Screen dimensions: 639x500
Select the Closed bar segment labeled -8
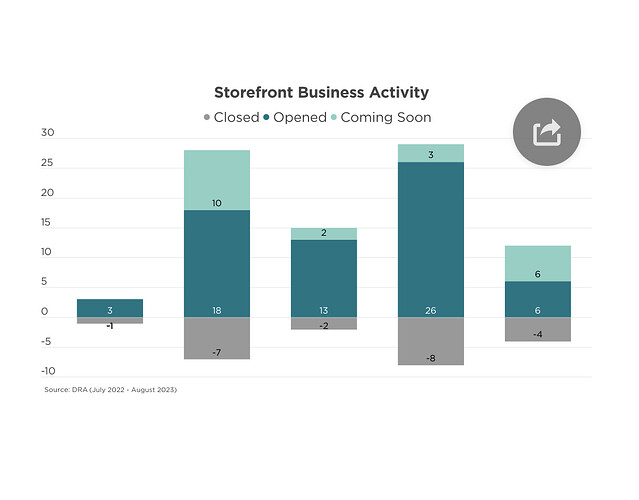click(431, 341)
